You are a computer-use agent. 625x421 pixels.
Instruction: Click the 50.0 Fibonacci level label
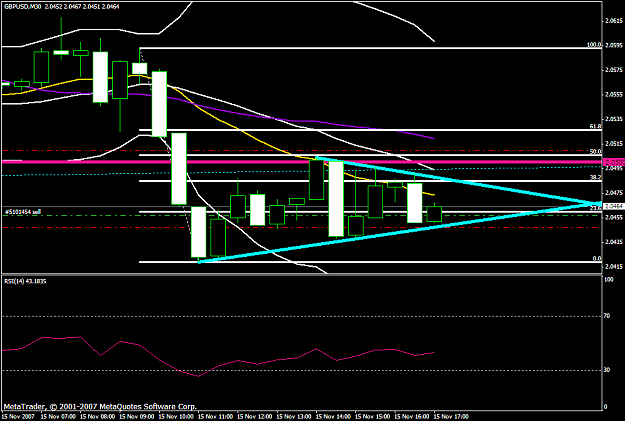pos(595,151)
